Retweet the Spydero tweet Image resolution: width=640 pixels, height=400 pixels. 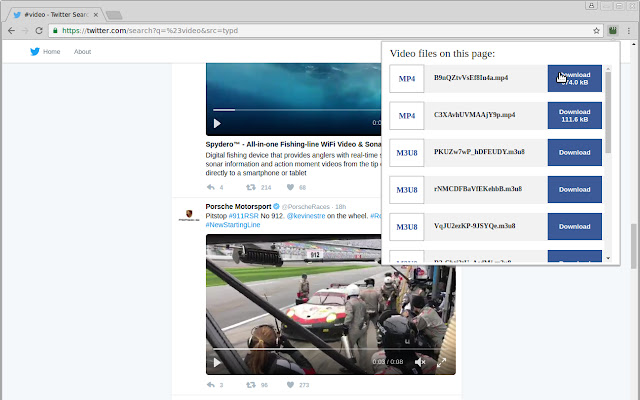click(252, 187)
